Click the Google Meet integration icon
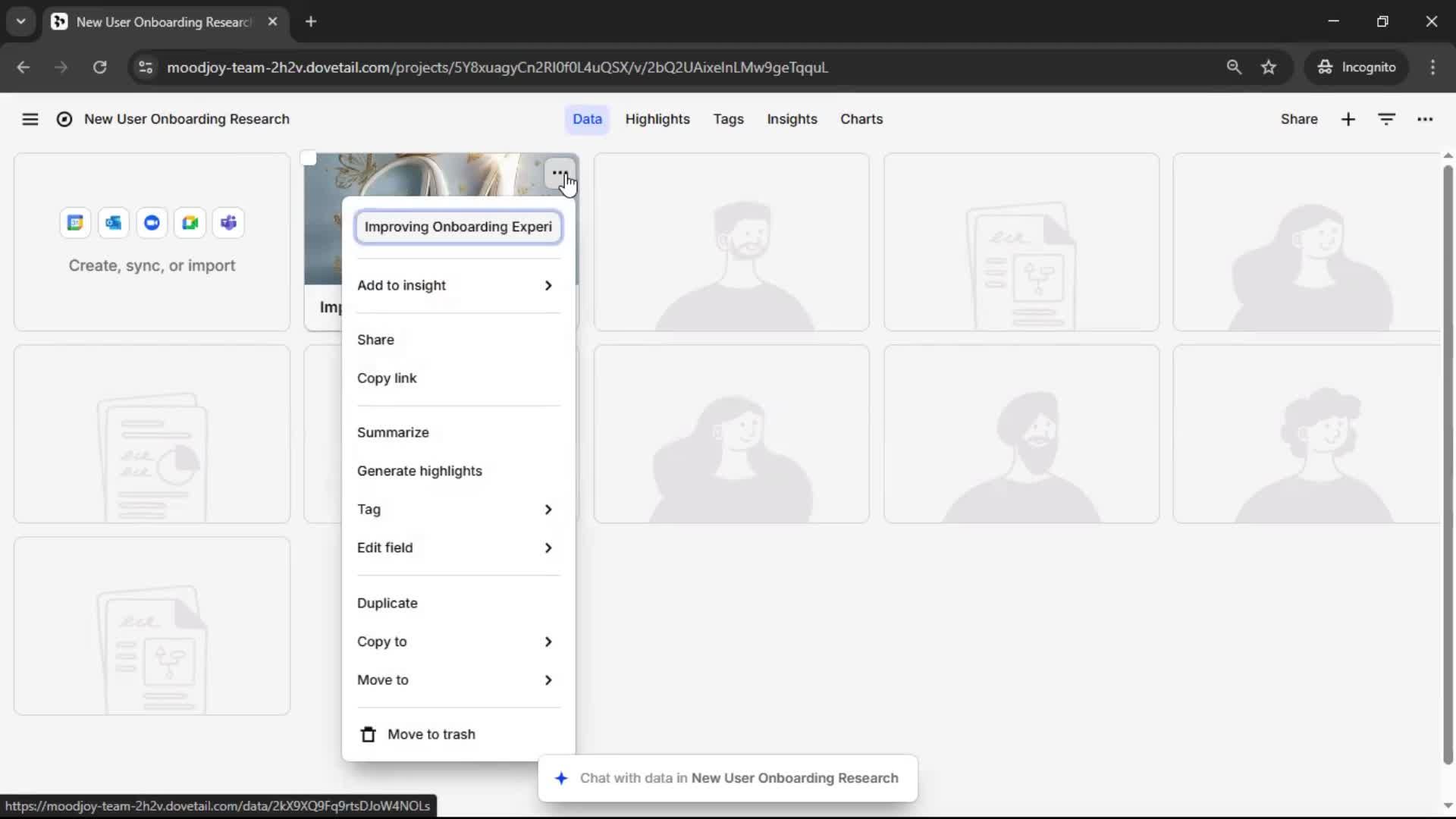This screenshot has width=1456, height=819. 190,223
